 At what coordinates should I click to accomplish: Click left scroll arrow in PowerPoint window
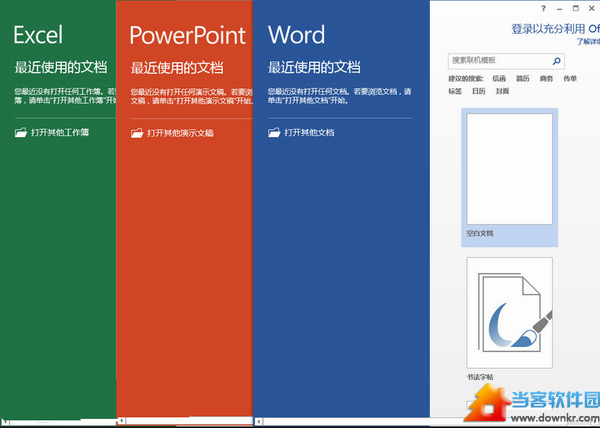click(121, 421)
